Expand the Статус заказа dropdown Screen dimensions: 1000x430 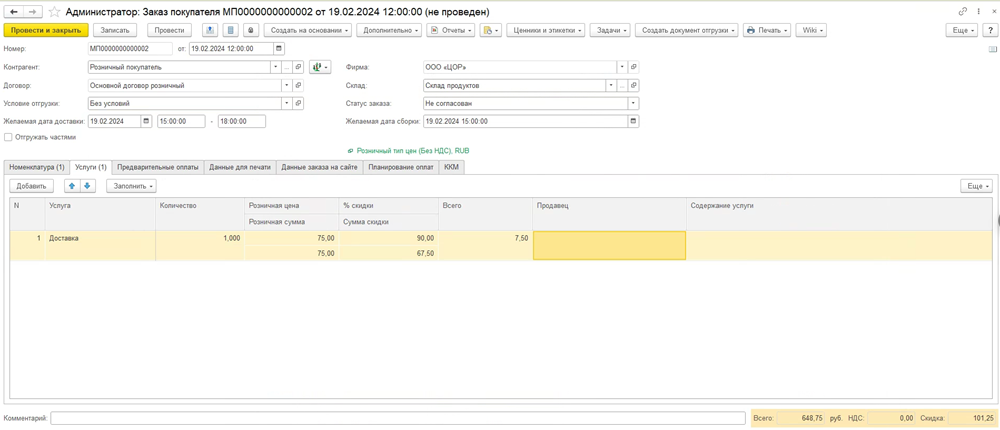tap(633, 103)
